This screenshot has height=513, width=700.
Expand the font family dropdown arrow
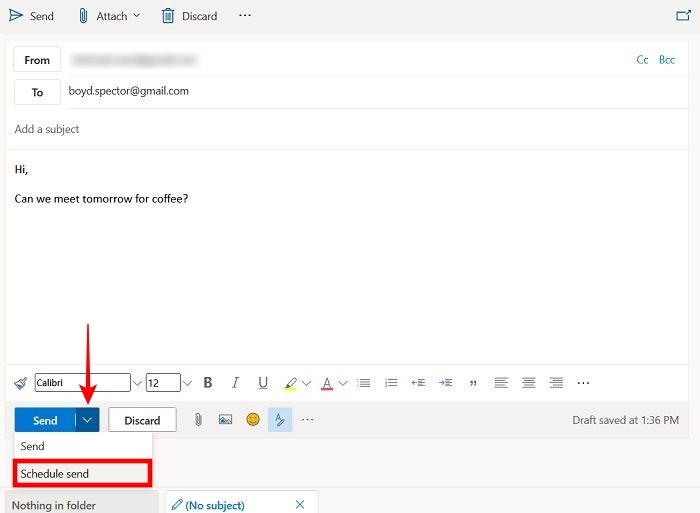click(x=137, y=383)
